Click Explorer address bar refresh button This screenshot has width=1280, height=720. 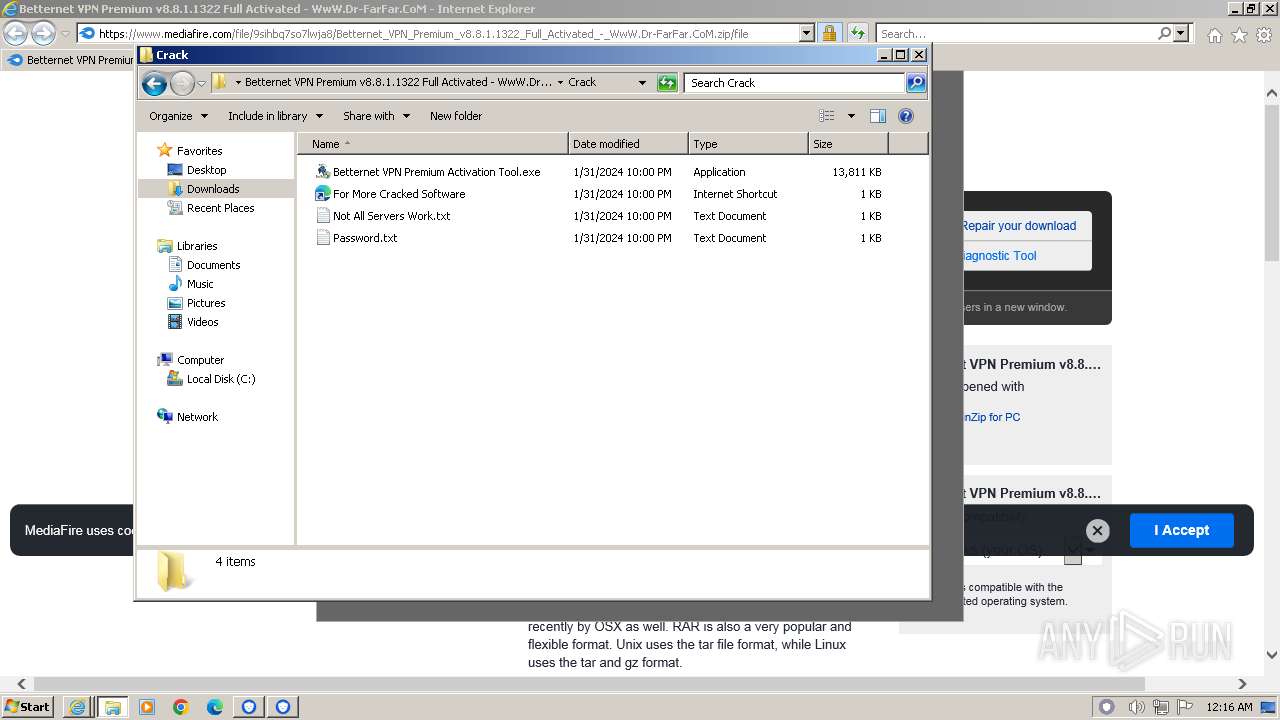click(667, 83)
